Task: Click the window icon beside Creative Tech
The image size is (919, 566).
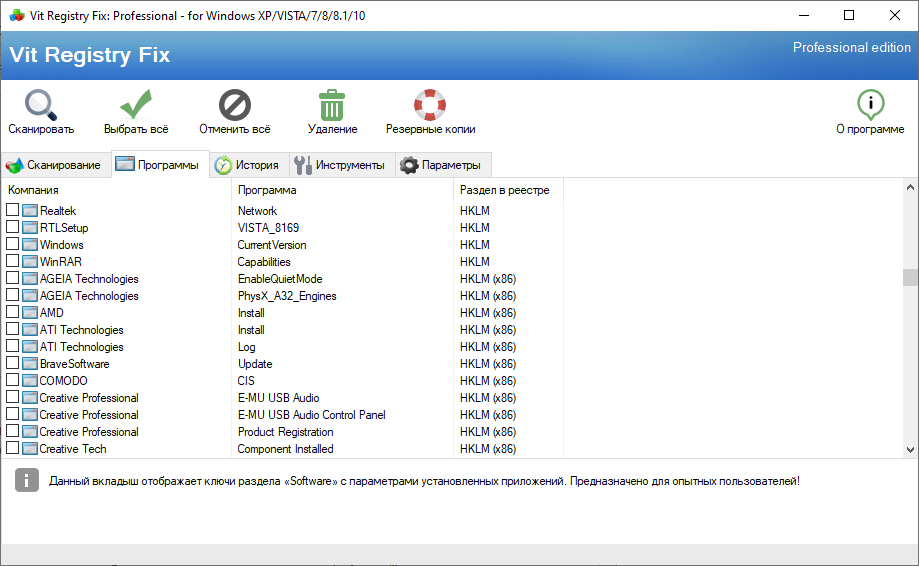Action: (30, 448)
